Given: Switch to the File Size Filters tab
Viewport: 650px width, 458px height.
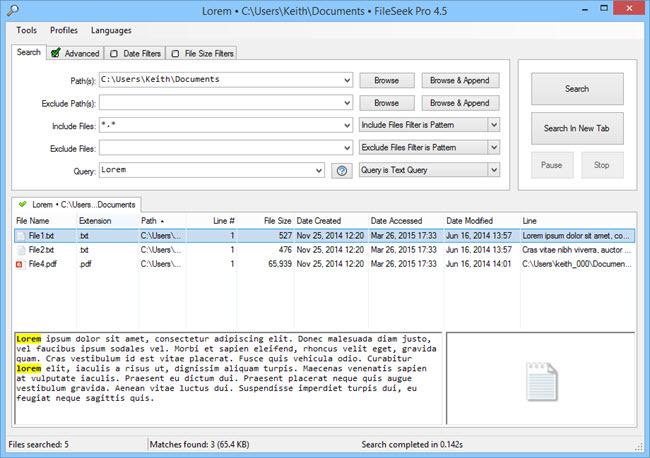Looking at the screenshot, I should (203, 53).
